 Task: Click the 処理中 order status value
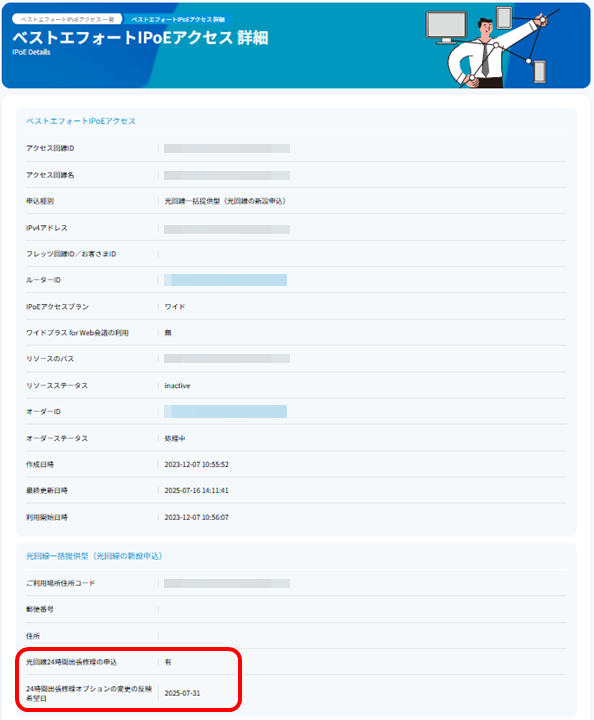click(175, 439)
